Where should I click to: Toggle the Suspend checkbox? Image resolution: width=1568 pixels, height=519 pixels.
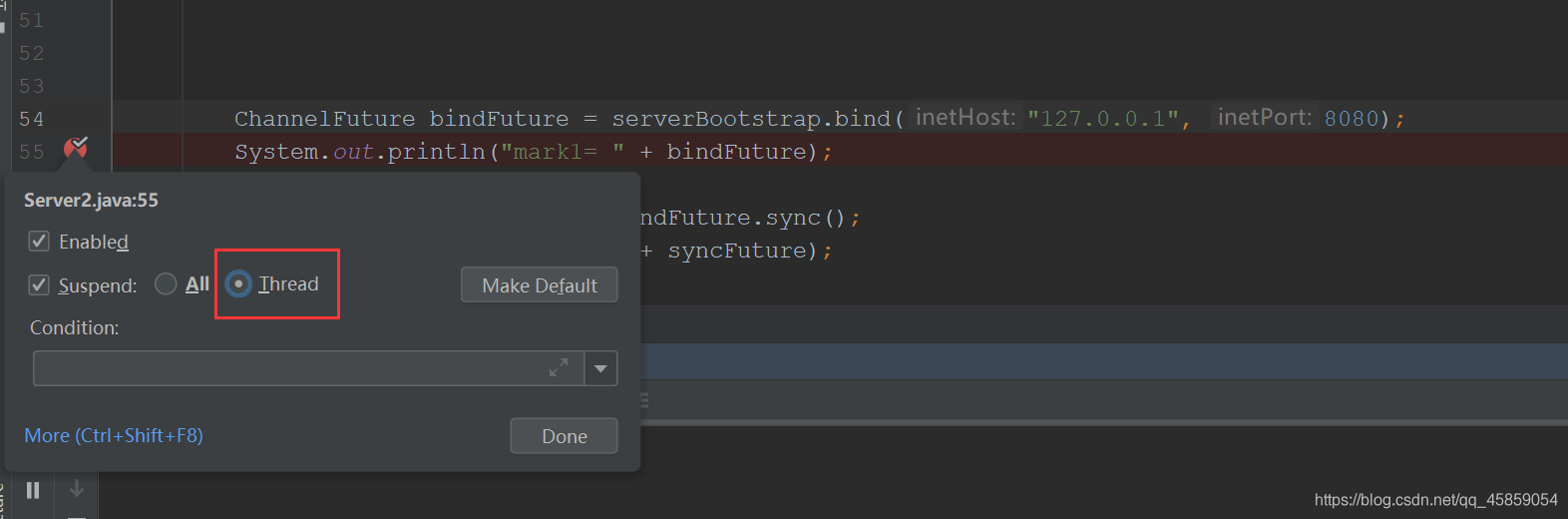coord(39,285)
